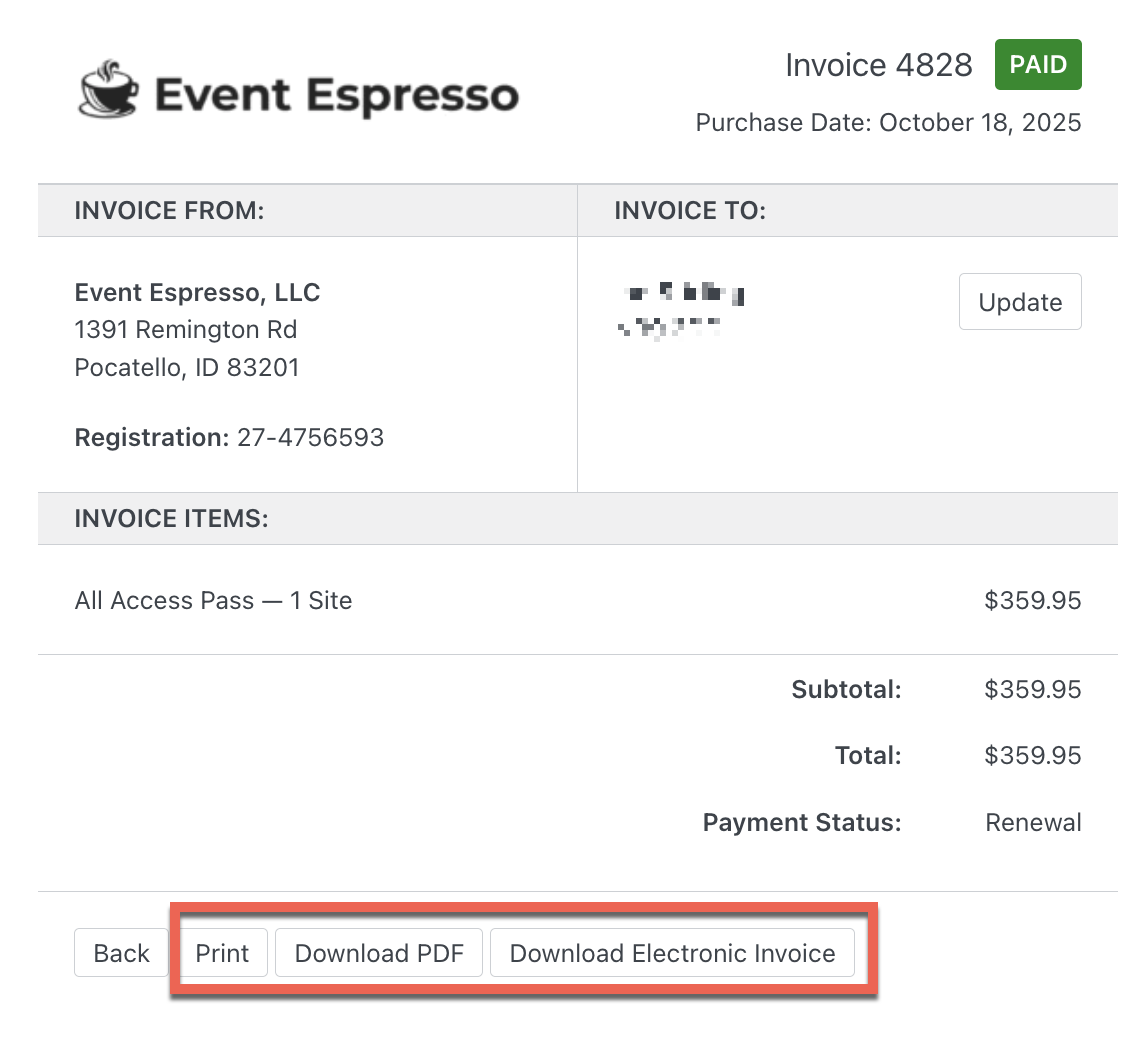
Task: Click the Subtotal amount $359.95
Action: [x=1032, y=690]
